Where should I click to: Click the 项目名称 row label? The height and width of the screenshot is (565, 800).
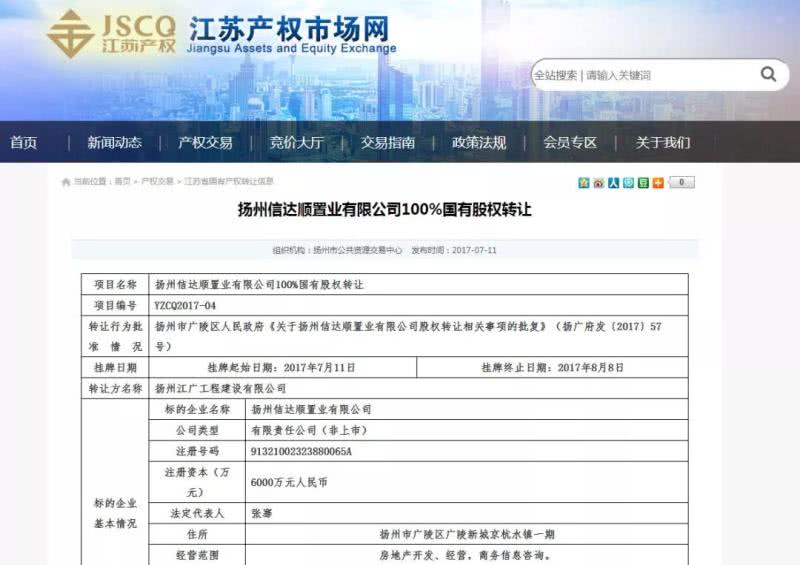[115, 284]
